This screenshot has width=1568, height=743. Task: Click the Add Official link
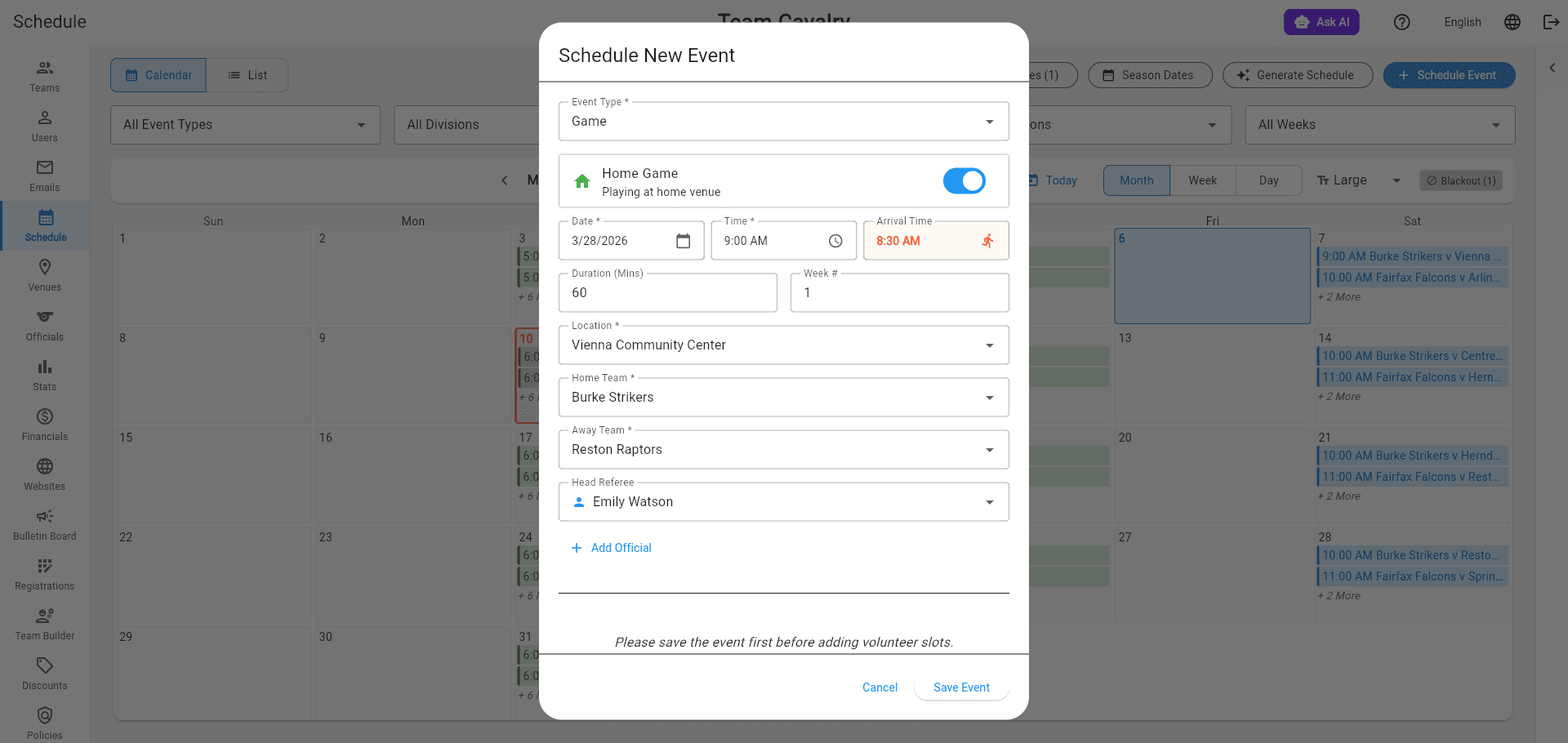click(611, 548)
